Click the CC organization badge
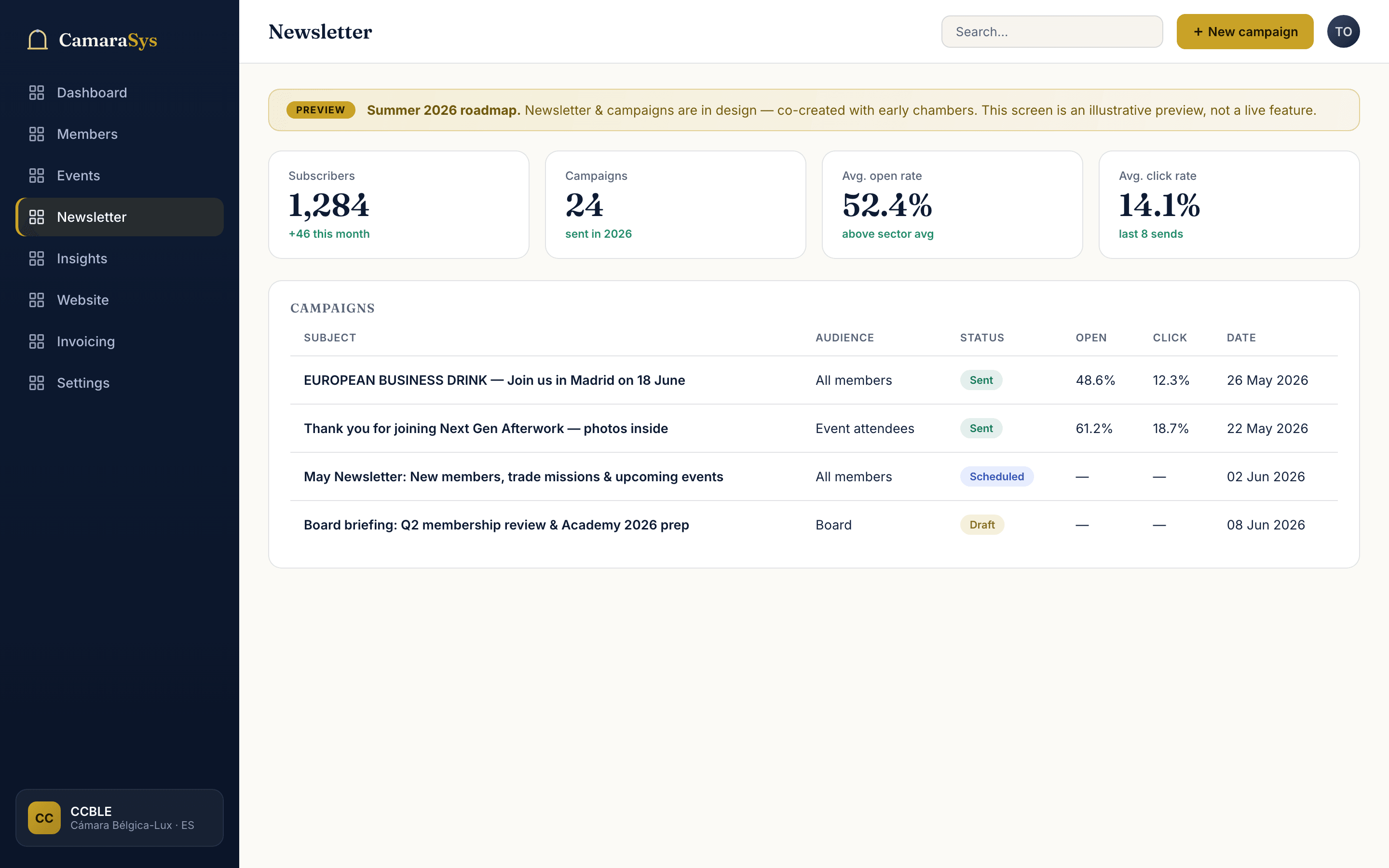Screen dimensions: 1389x868 (x=44, y=817)
